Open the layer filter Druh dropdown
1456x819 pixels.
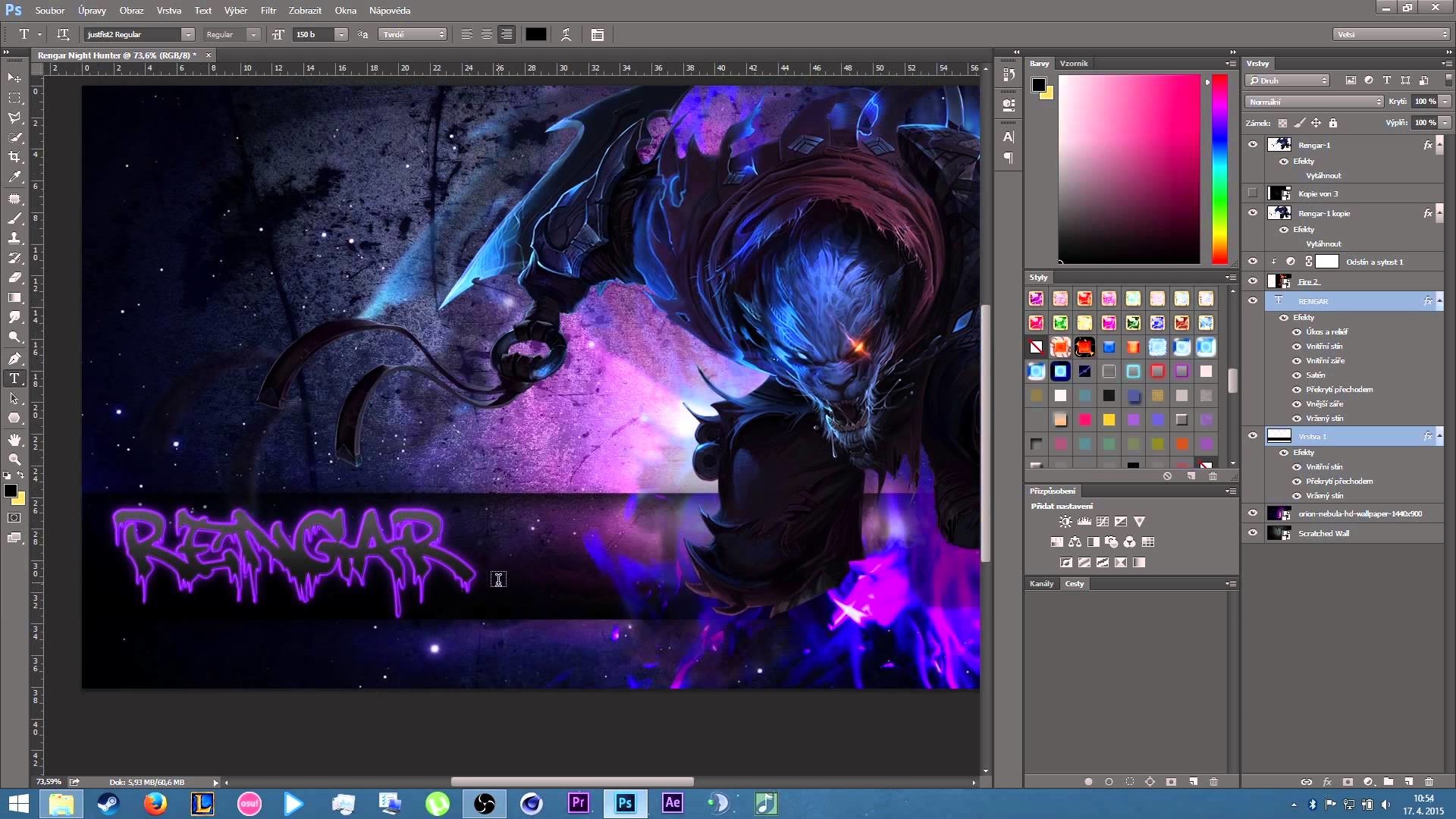1288,80
